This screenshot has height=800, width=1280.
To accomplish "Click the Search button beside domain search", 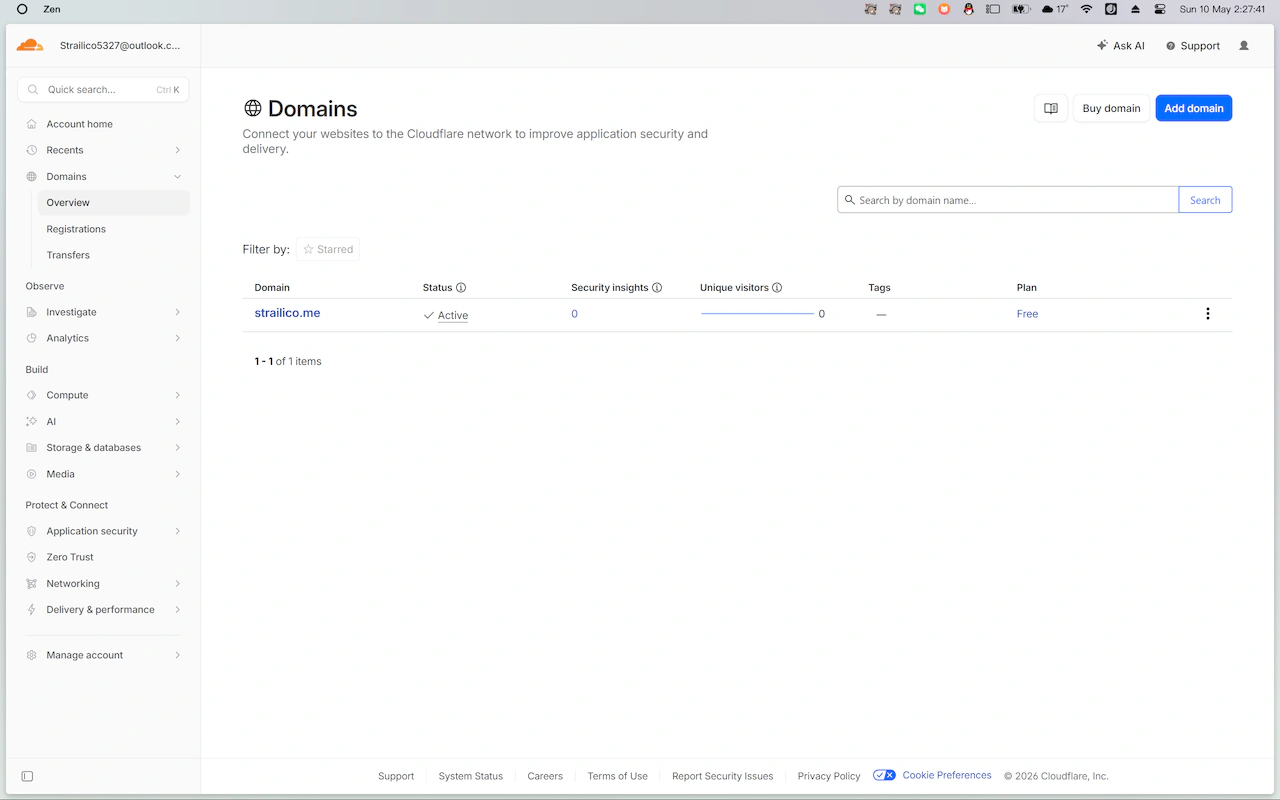I will (1205, 200).
